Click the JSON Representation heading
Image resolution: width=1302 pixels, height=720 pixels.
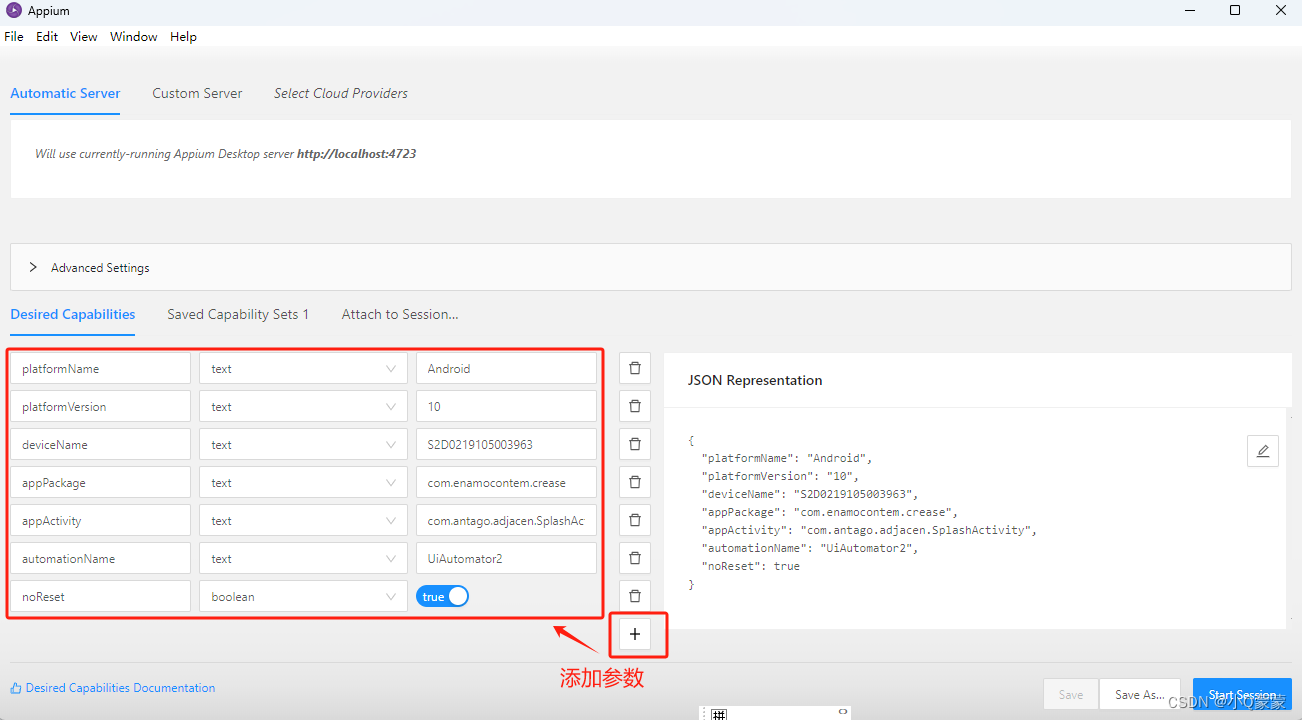pyautogui.click(x=755, y=380)
